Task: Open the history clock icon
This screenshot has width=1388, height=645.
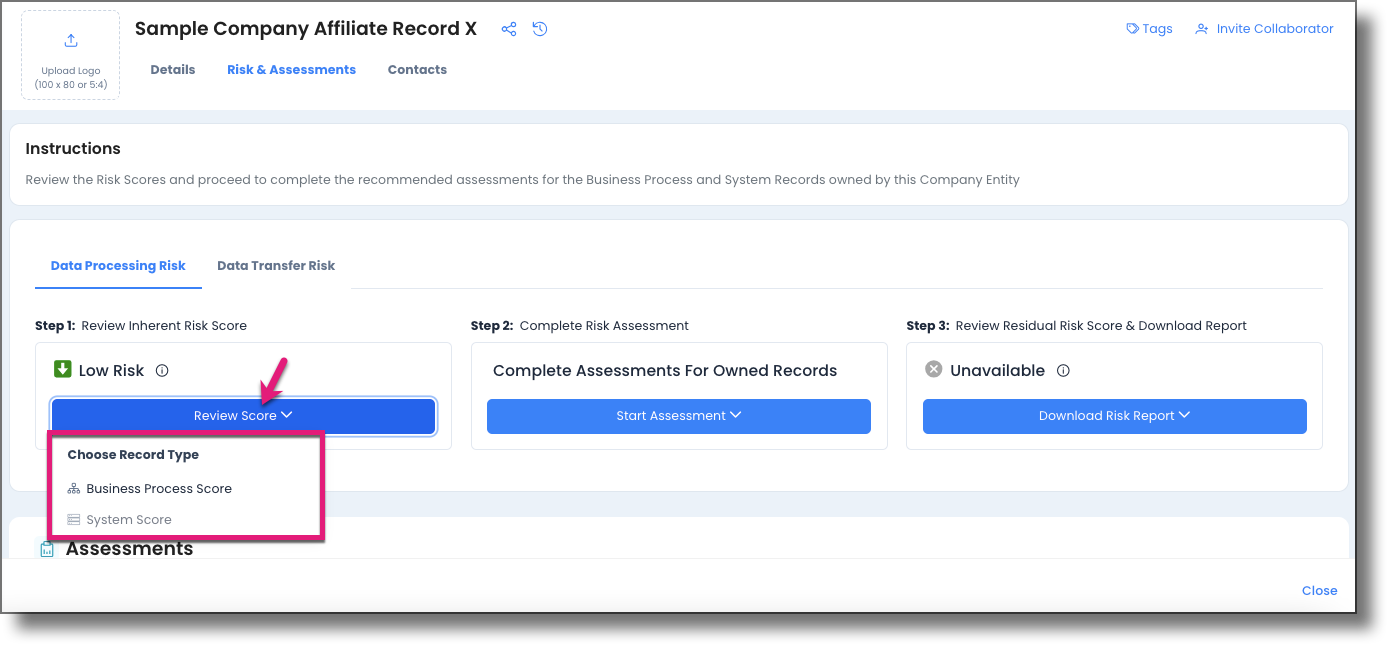Action: (540, 29)
